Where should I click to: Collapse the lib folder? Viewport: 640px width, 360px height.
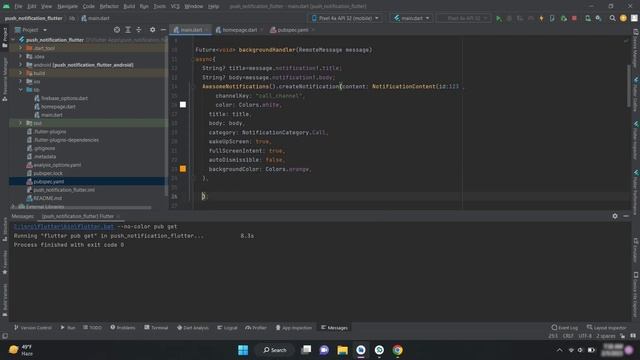20,90
